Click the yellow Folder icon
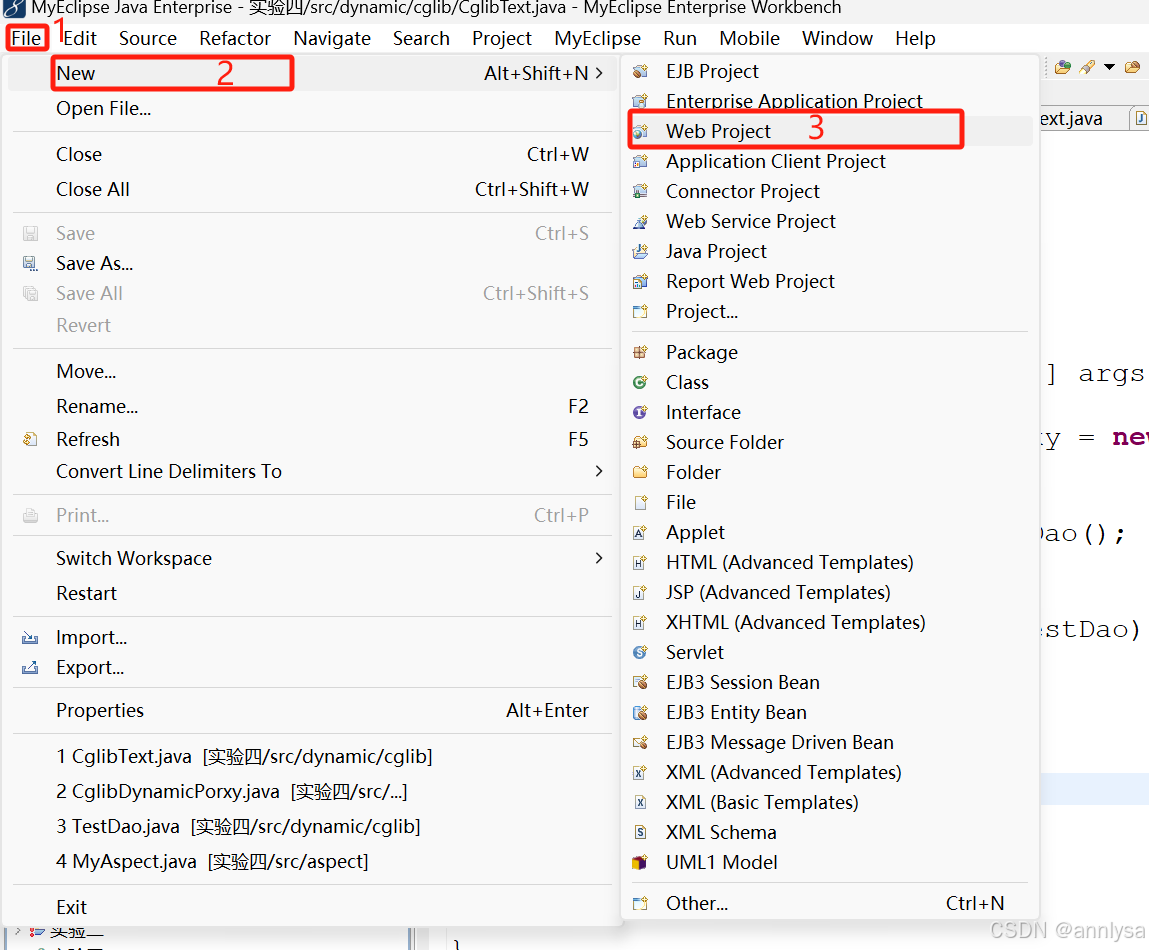Image resolution: width=1149 pixels, height=950 pixels. (x=640, y=472)
